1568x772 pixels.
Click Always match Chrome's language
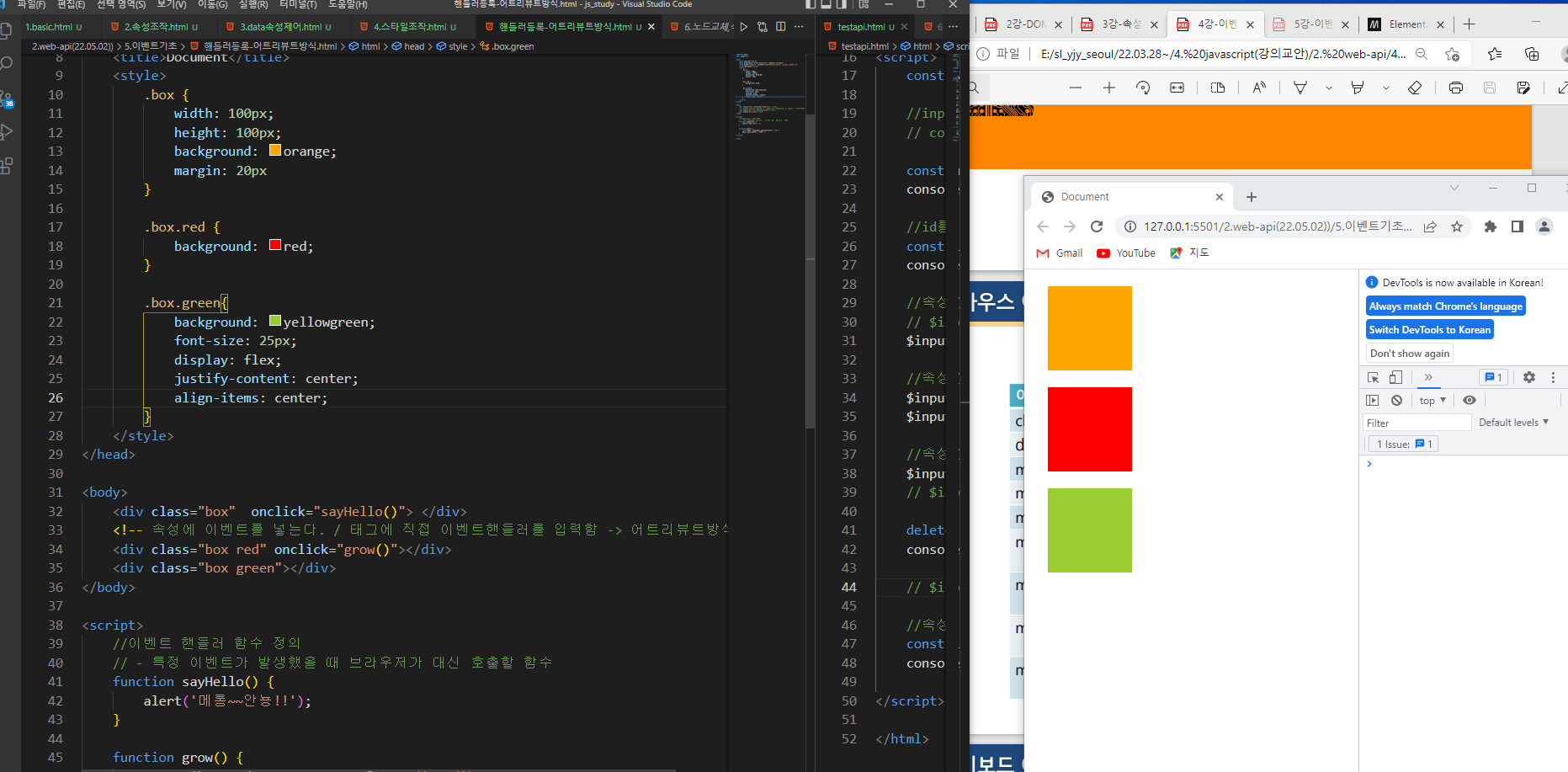coord(1445,306)
